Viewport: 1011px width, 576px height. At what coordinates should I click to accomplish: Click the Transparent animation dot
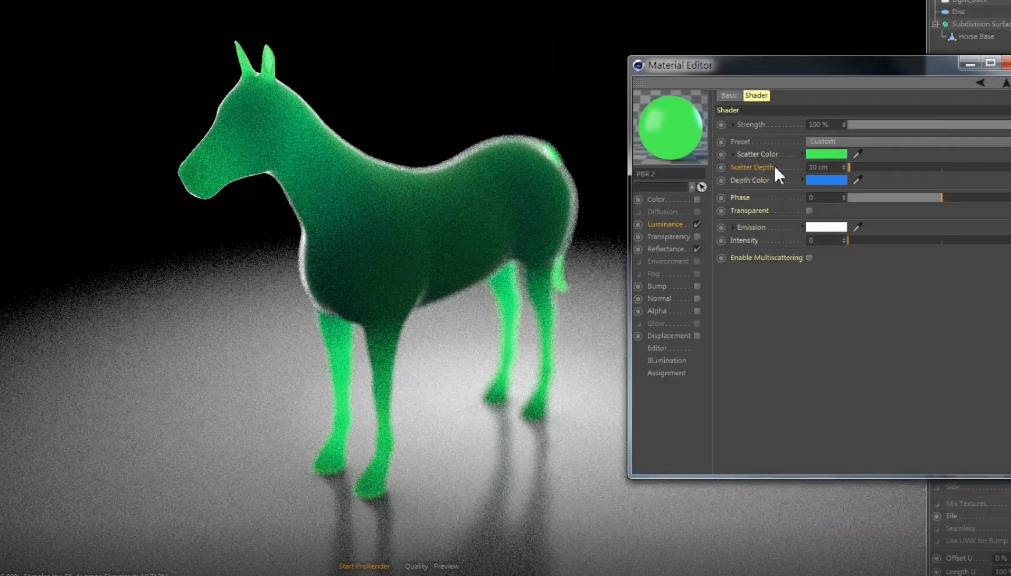(721, 210)
